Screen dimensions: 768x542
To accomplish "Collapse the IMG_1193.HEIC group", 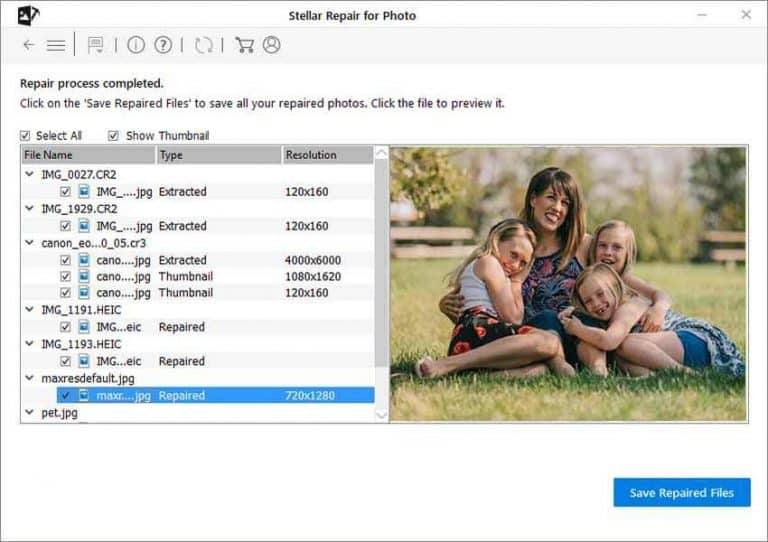I will pos(29,343).
